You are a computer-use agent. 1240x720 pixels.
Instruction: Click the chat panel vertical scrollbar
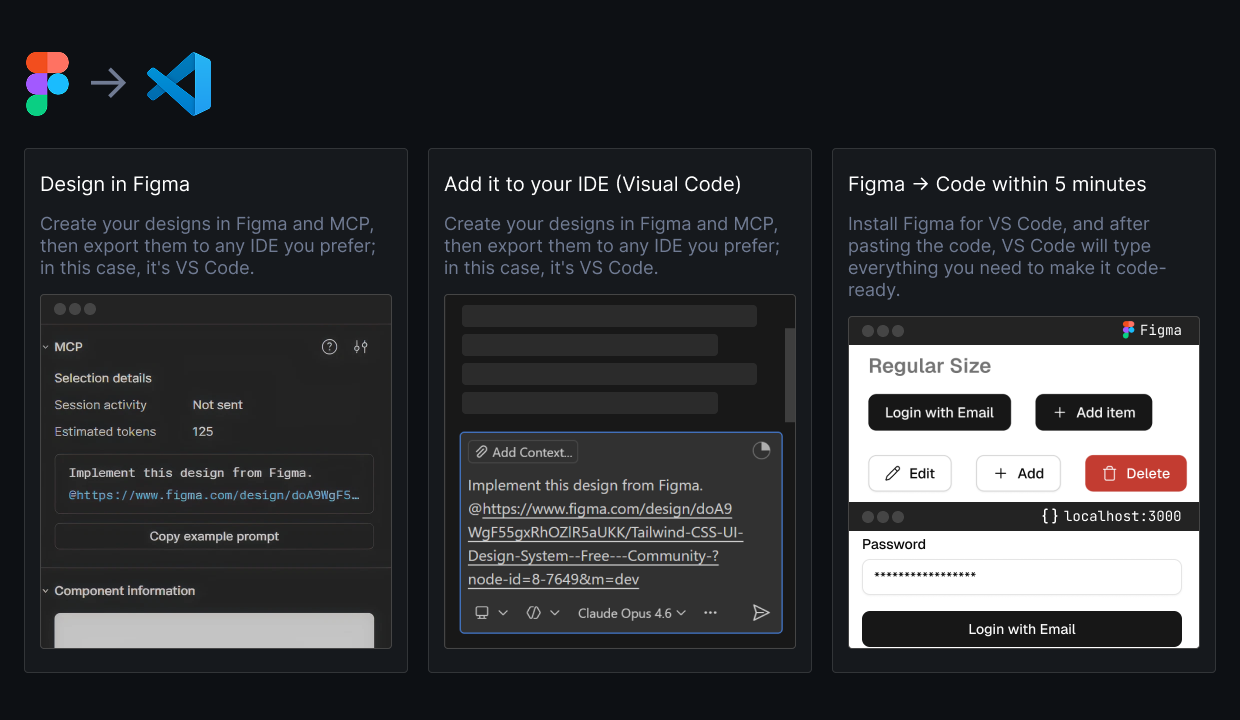[x=790, y=375]
